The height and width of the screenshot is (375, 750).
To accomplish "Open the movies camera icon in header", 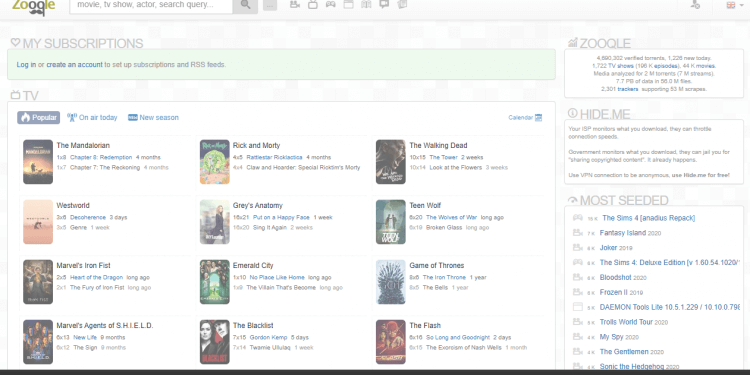I will [295, 5].
